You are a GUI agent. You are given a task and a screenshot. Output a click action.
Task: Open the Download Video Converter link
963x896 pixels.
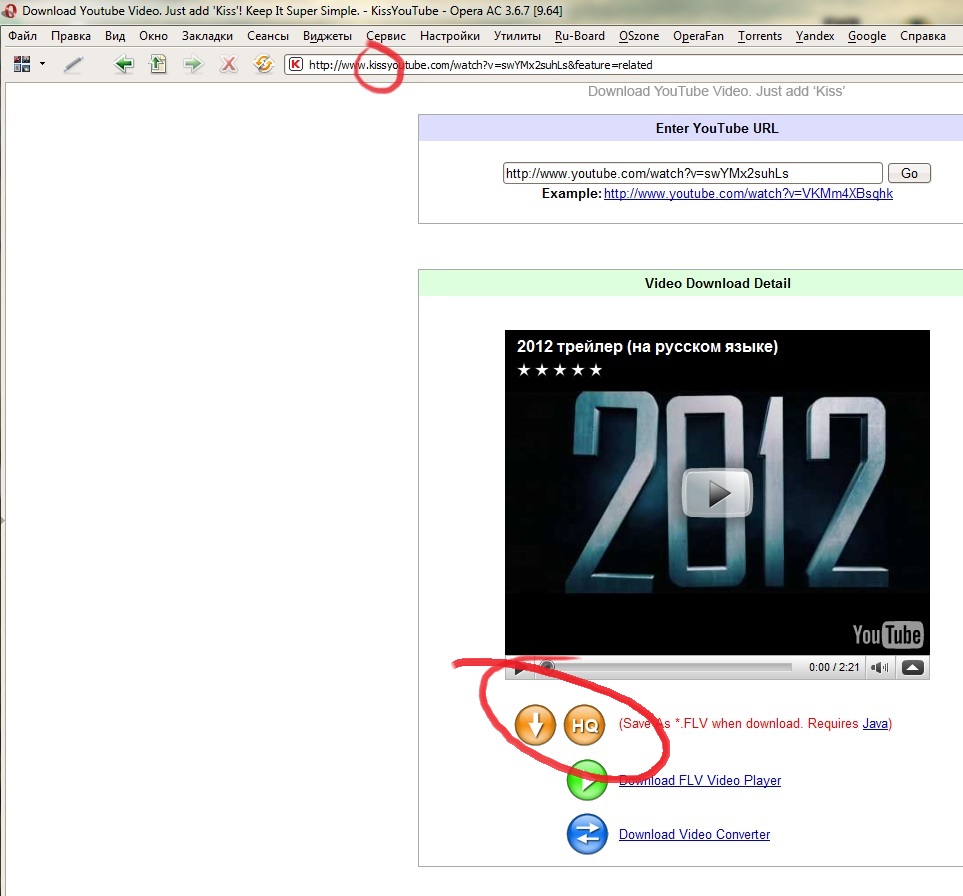coord(694,835)
